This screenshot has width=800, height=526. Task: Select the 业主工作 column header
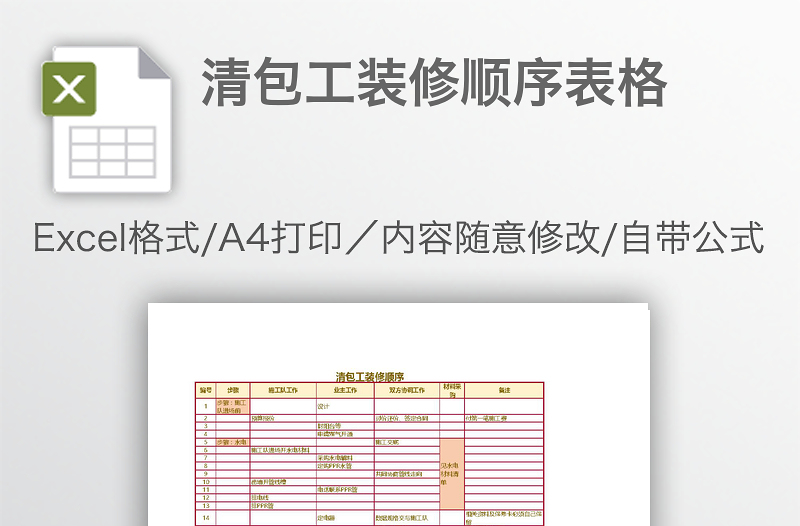point(345,390)
